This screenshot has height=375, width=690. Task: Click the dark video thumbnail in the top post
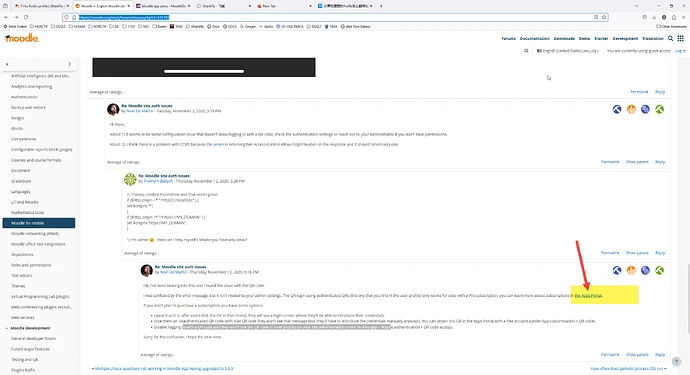pos(204,67)
